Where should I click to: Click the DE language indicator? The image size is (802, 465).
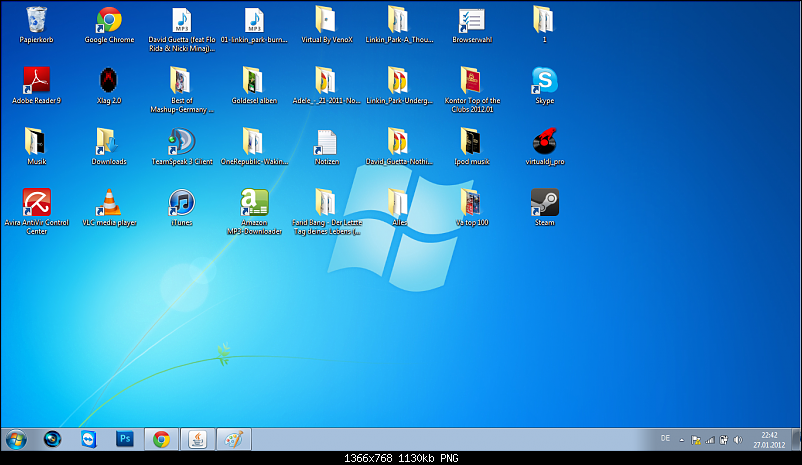tap(666, 438)
